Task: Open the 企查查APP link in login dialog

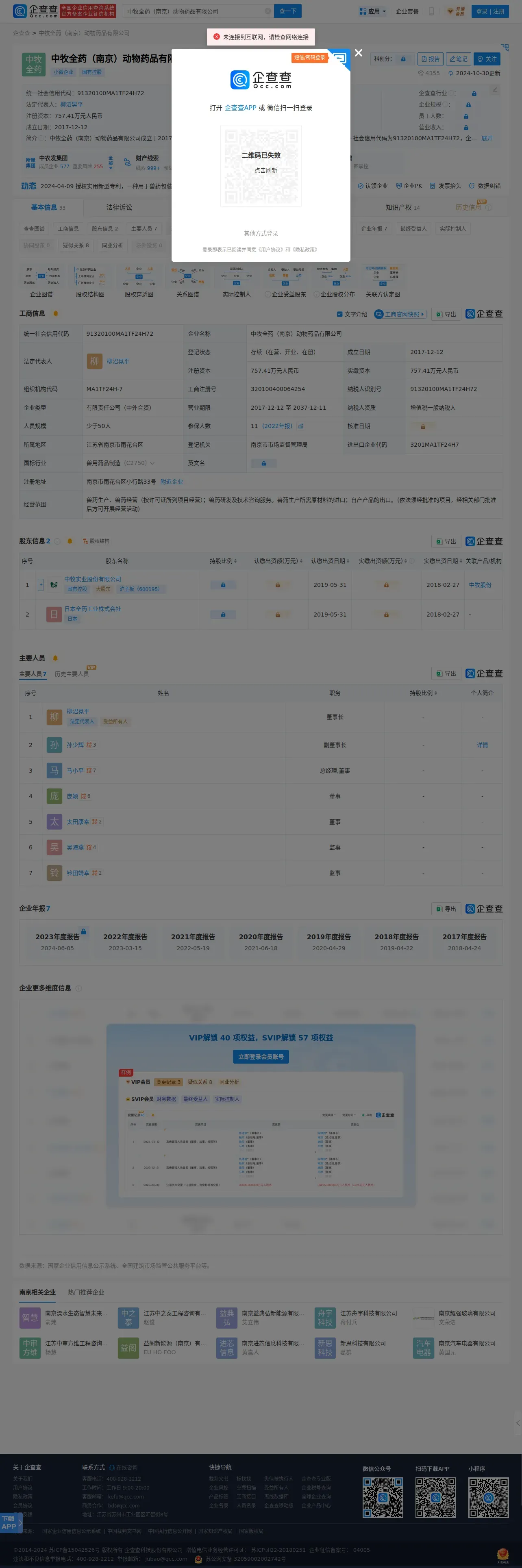Action: click(x=241, y=108)
